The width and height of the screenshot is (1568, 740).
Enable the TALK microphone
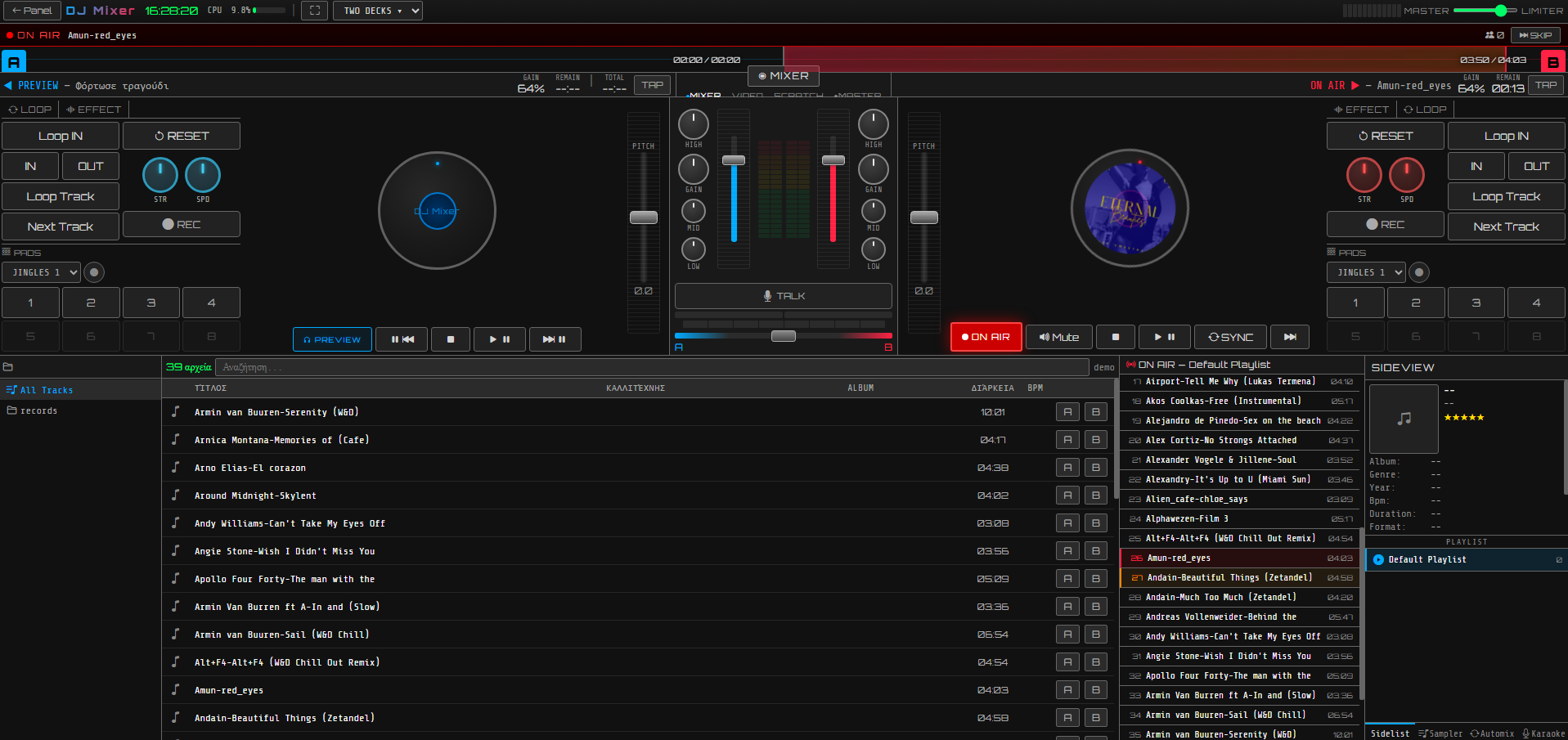tap(783, 296)
